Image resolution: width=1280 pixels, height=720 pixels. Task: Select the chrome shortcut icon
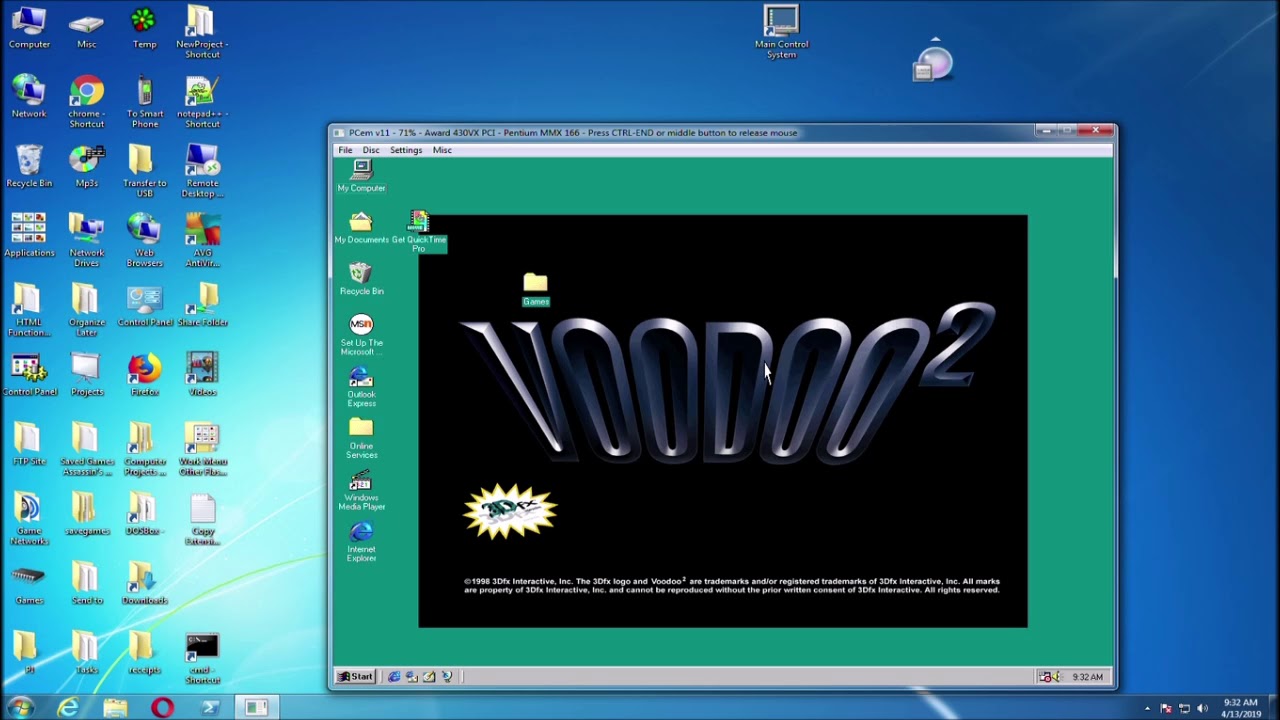[x=87, y=102]
